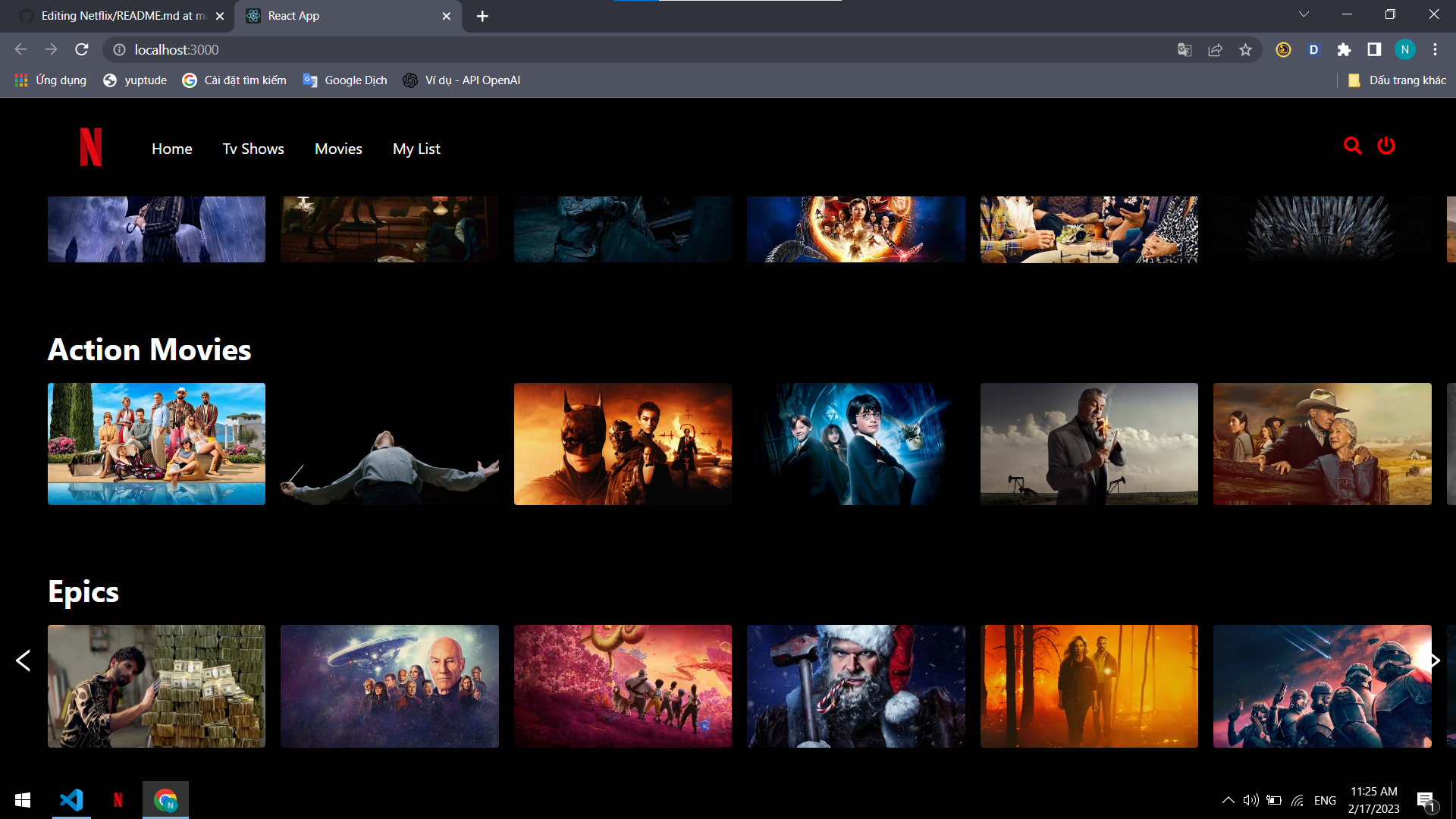Click the share icon in the toolbar
This screenshot has height=819, width=1456.
click(x=1216, y=49)
